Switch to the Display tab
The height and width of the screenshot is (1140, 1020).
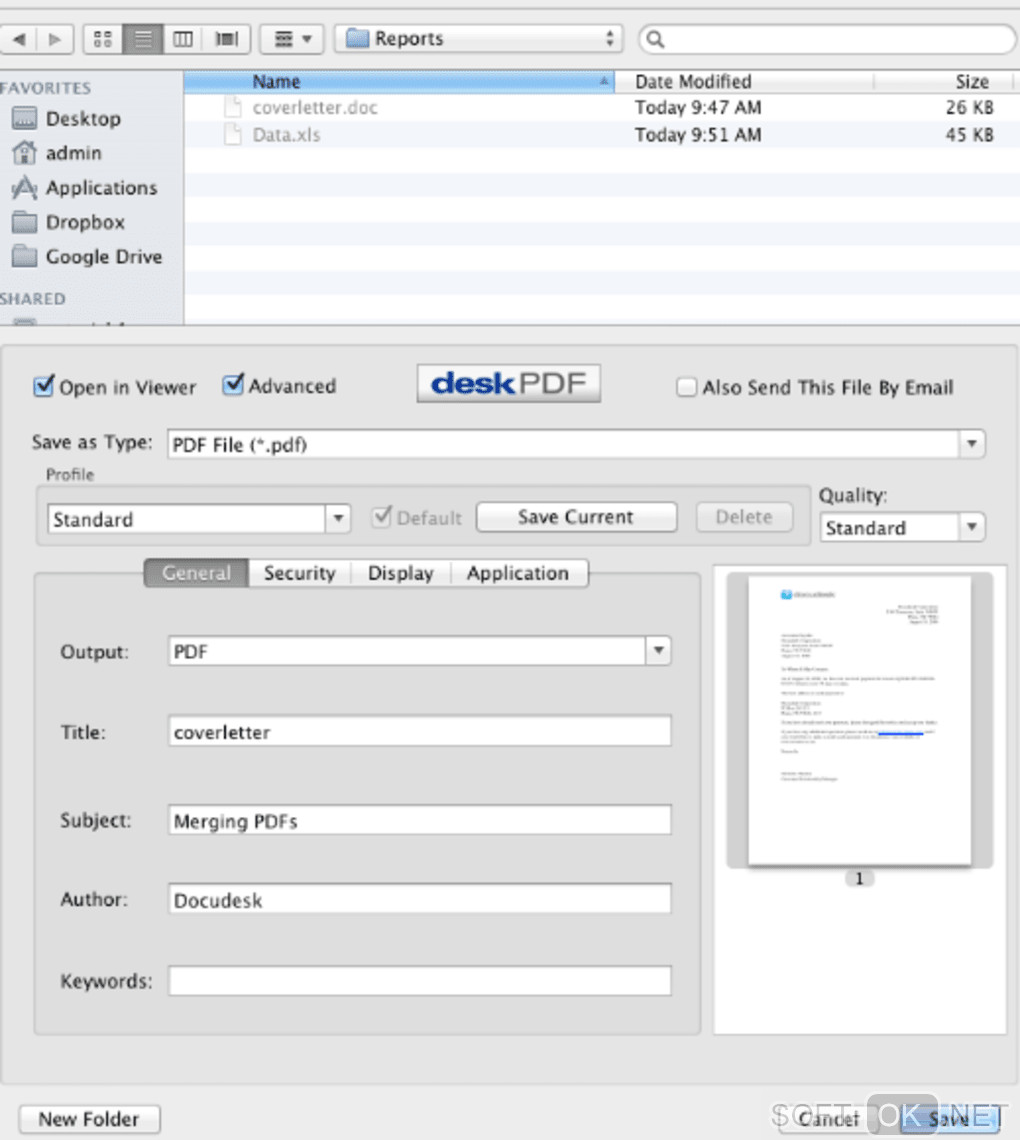pos(401,573)
